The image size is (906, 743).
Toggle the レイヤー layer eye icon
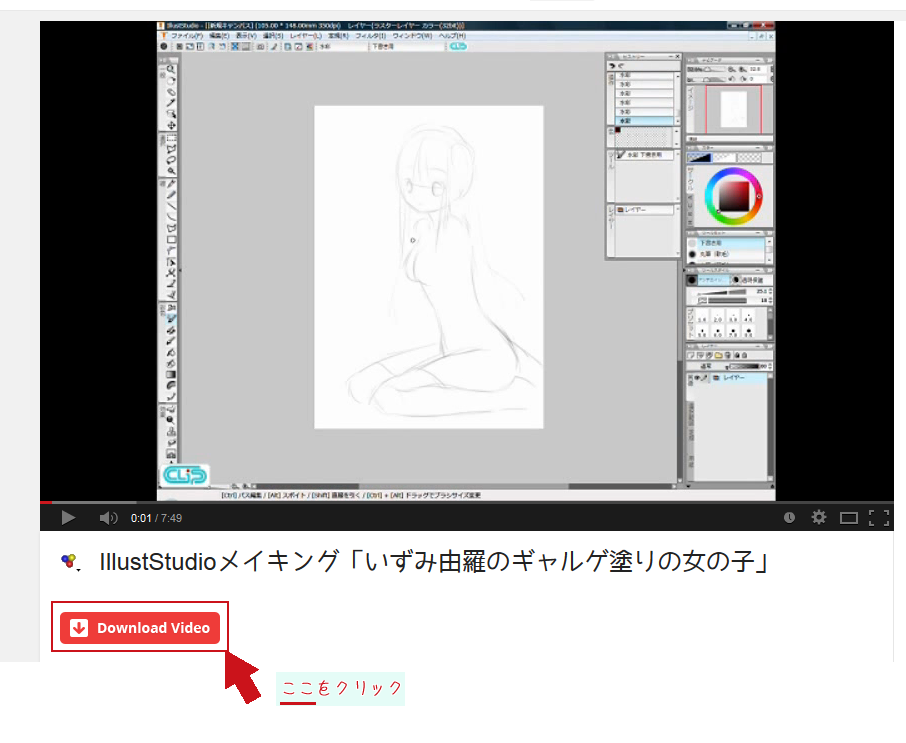697,377
